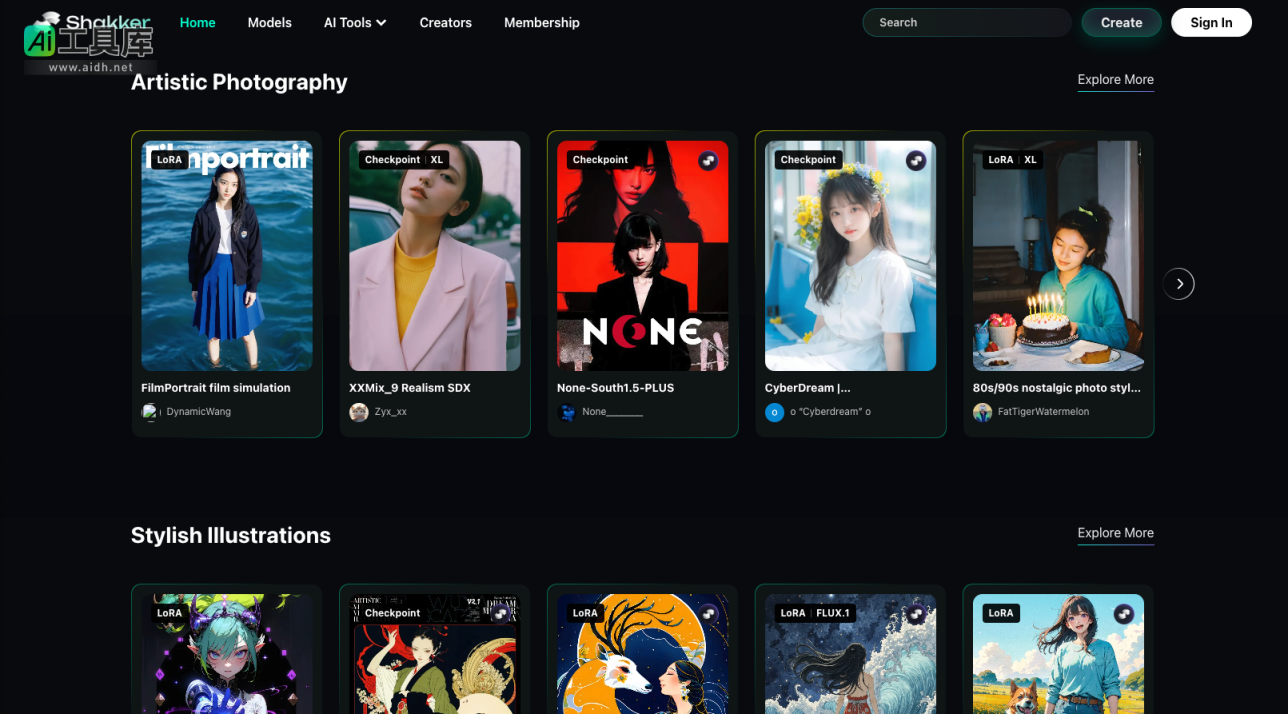Click Explore More for Artistic Photography
1288x714 pixels.
1115,80
